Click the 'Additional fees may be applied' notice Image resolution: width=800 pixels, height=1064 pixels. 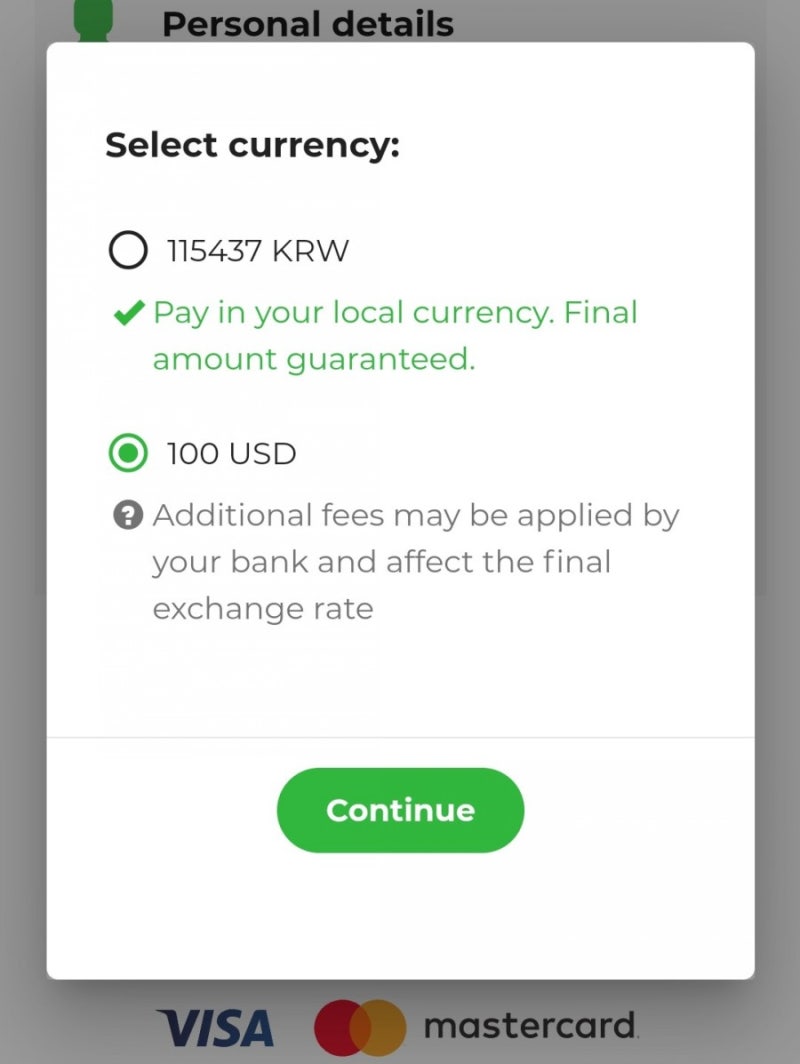tap(415, 516)
